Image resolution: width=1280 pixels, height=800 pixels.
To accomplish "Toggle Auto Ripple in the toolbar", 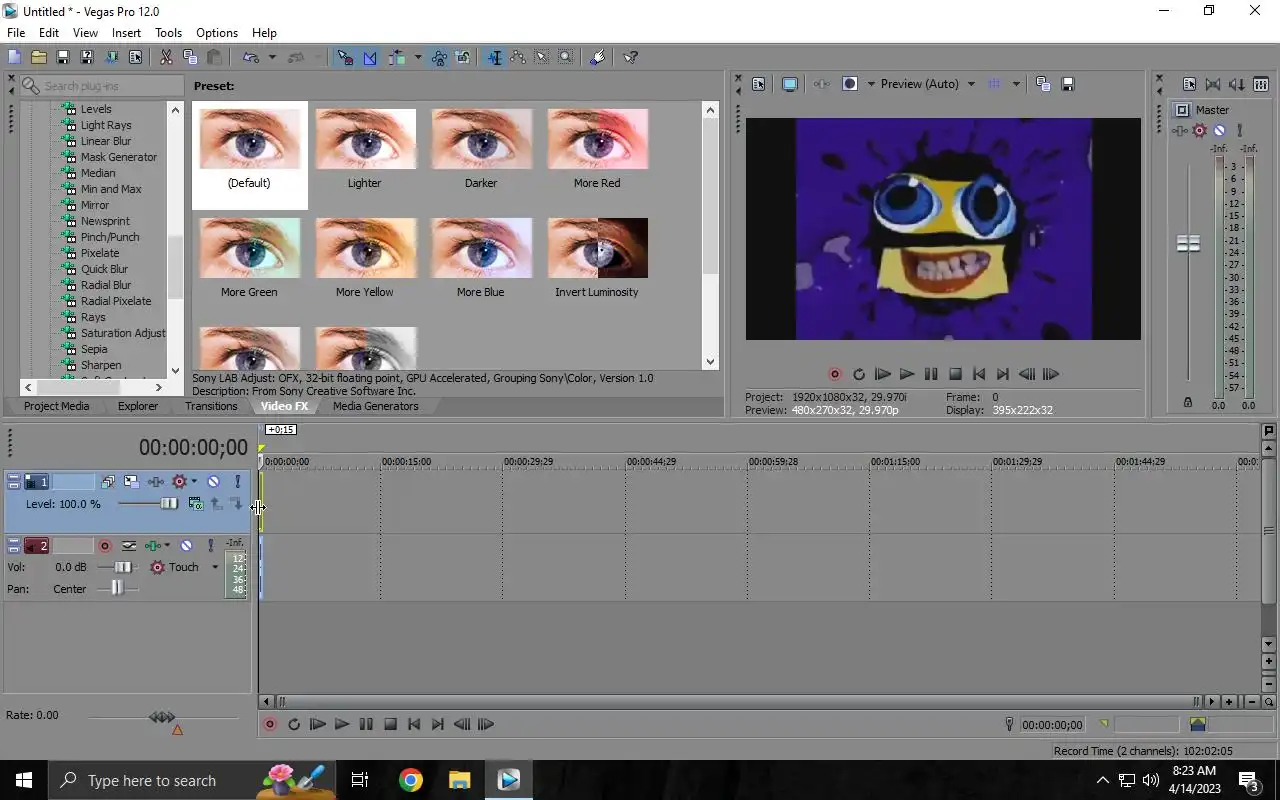I will [x=397, y=58].
